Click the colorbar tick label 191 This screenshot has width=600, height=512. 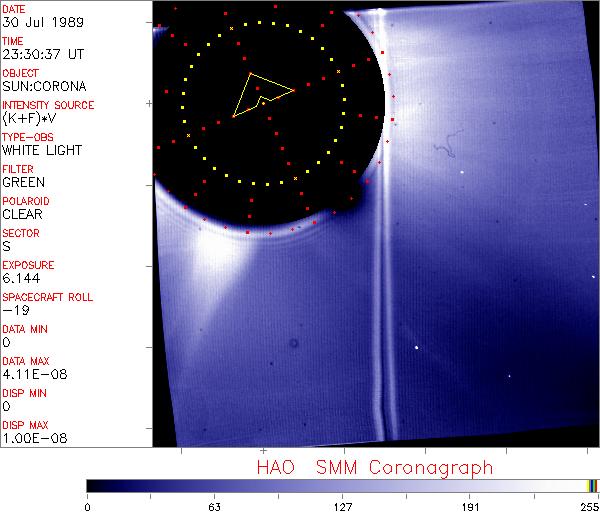470,507
